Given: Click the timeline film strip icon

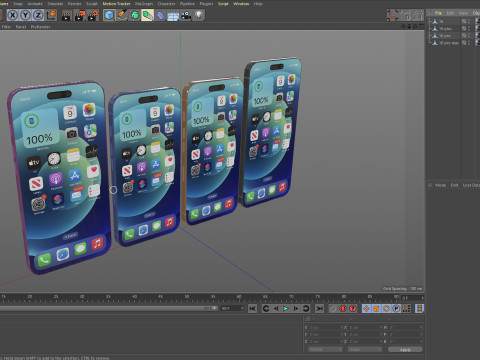Looking at the screenshot, I should pos(420,309).
